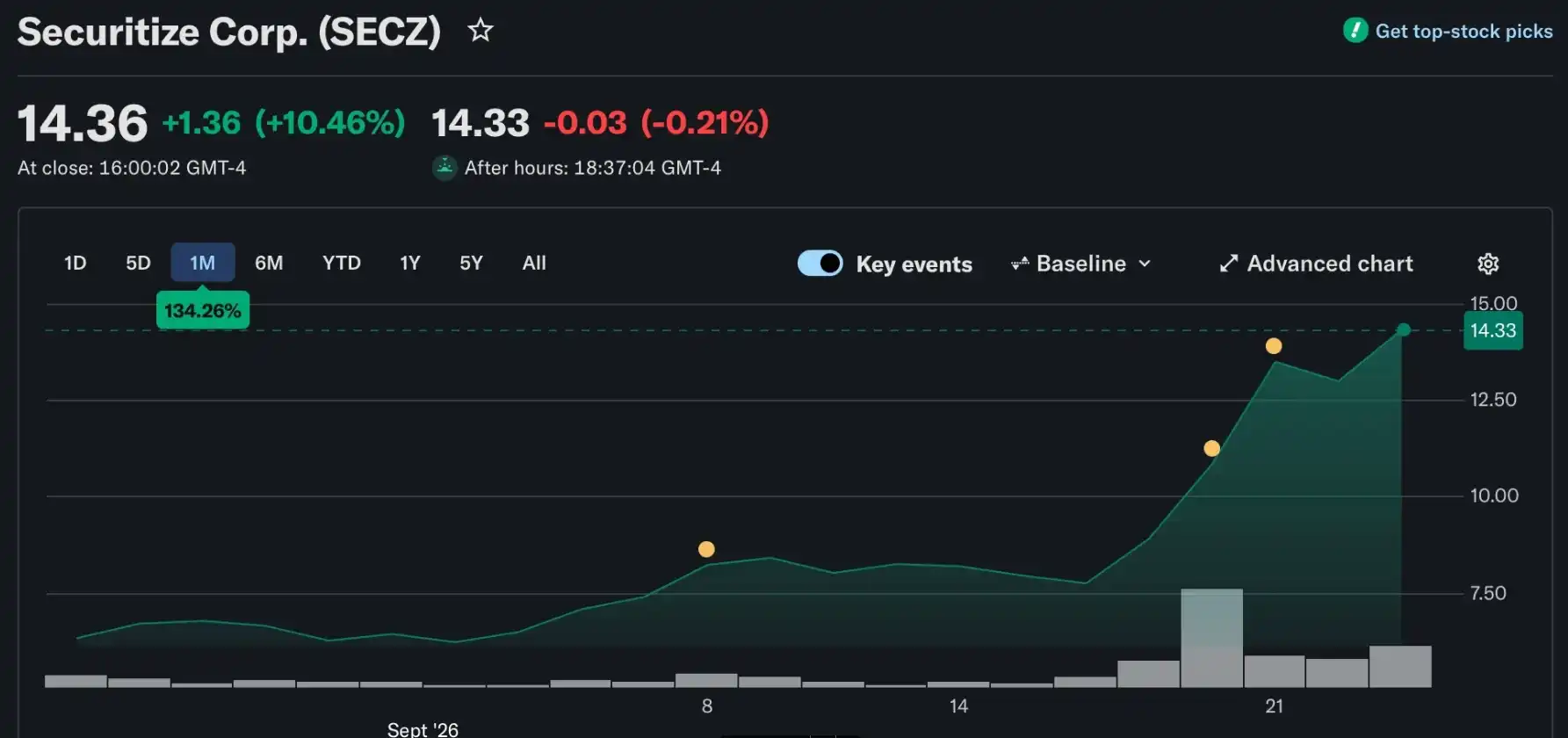Click the Baseline chart-type icon

[1020, 264]
